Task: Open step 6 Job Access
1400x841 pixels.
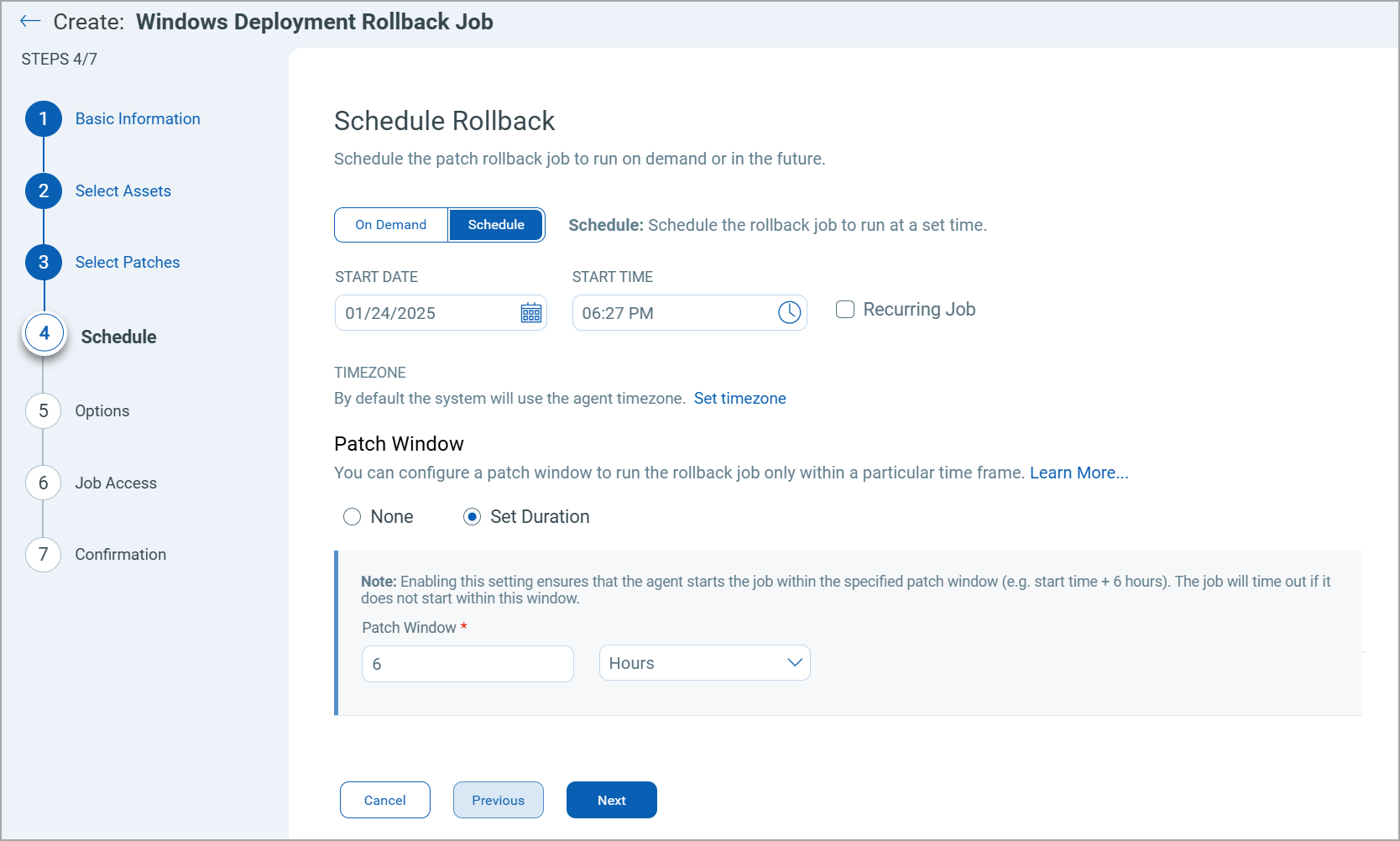Action: [x=116, y=483]
